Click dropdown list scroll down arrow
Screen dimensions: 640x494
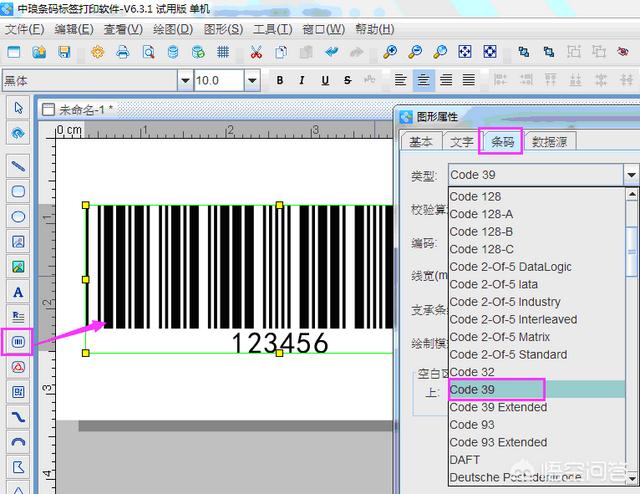632,478
